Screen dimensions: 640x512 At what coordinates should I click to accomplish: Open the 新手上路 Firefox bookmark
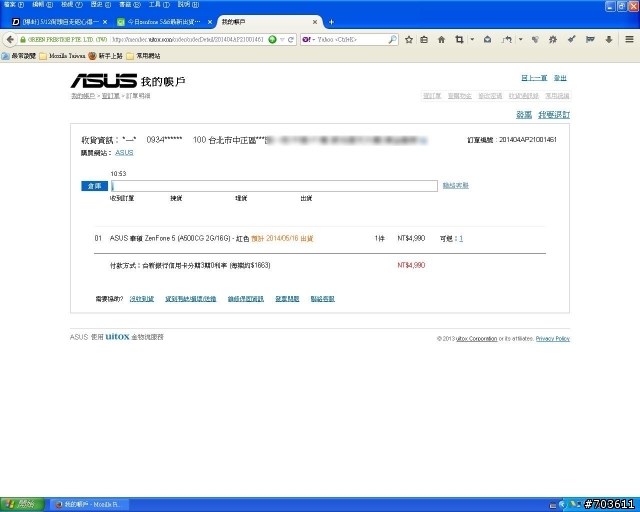[x=106, y=56]
